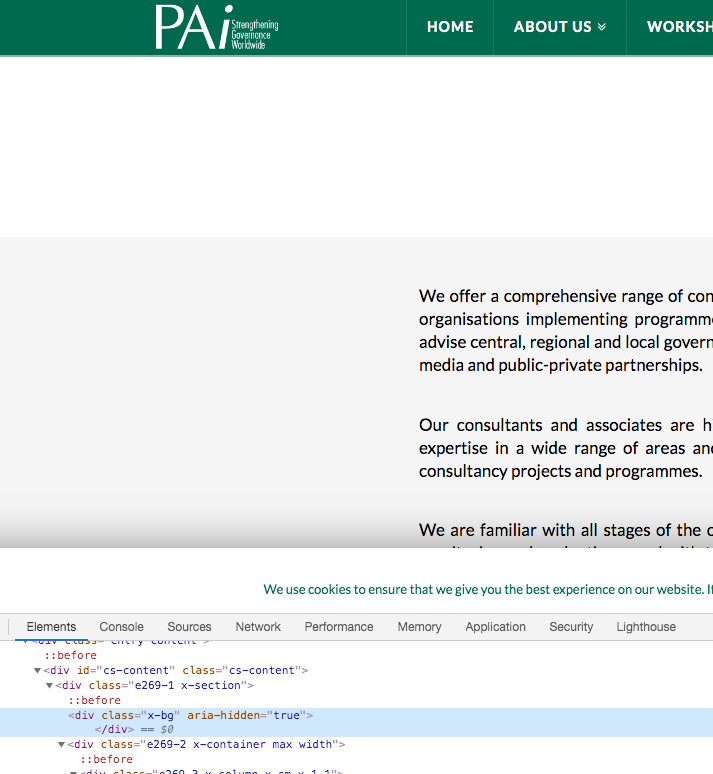713x774 pixels.
Task: Click paragraph starting "Our consultants and associates"
Action: (x=566, y=448)
